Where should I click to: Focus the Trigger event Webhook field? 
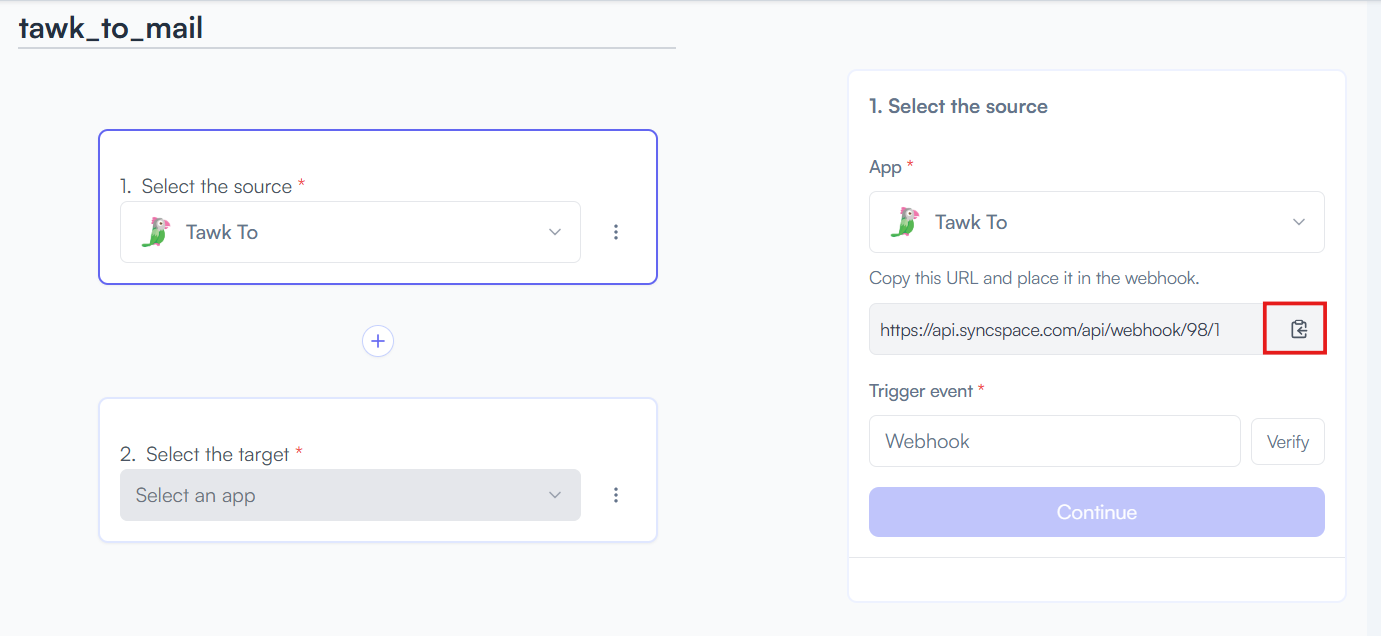[x=1055, y=441]
